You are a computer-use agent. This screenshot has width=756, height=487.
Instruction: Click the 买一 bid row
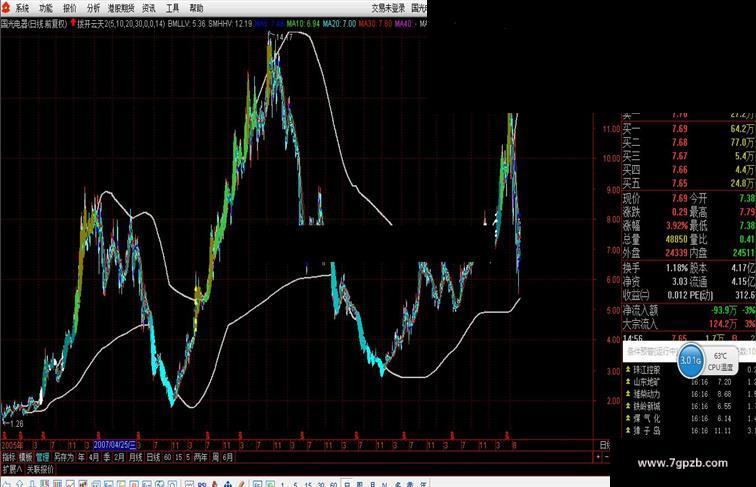tap(688, 129)
